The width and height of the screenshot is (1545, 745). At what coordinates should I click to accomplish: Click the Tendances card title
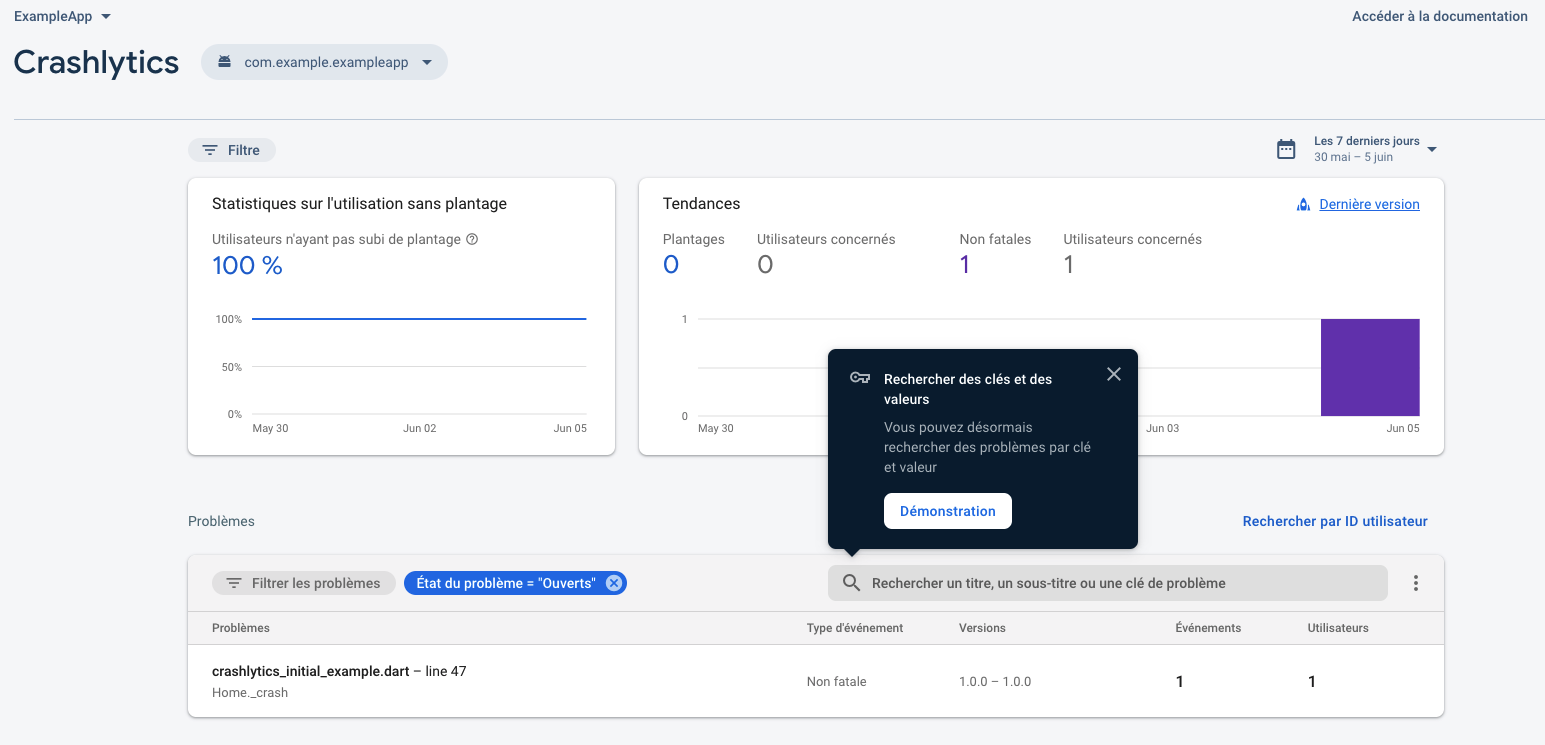[702, 204]
